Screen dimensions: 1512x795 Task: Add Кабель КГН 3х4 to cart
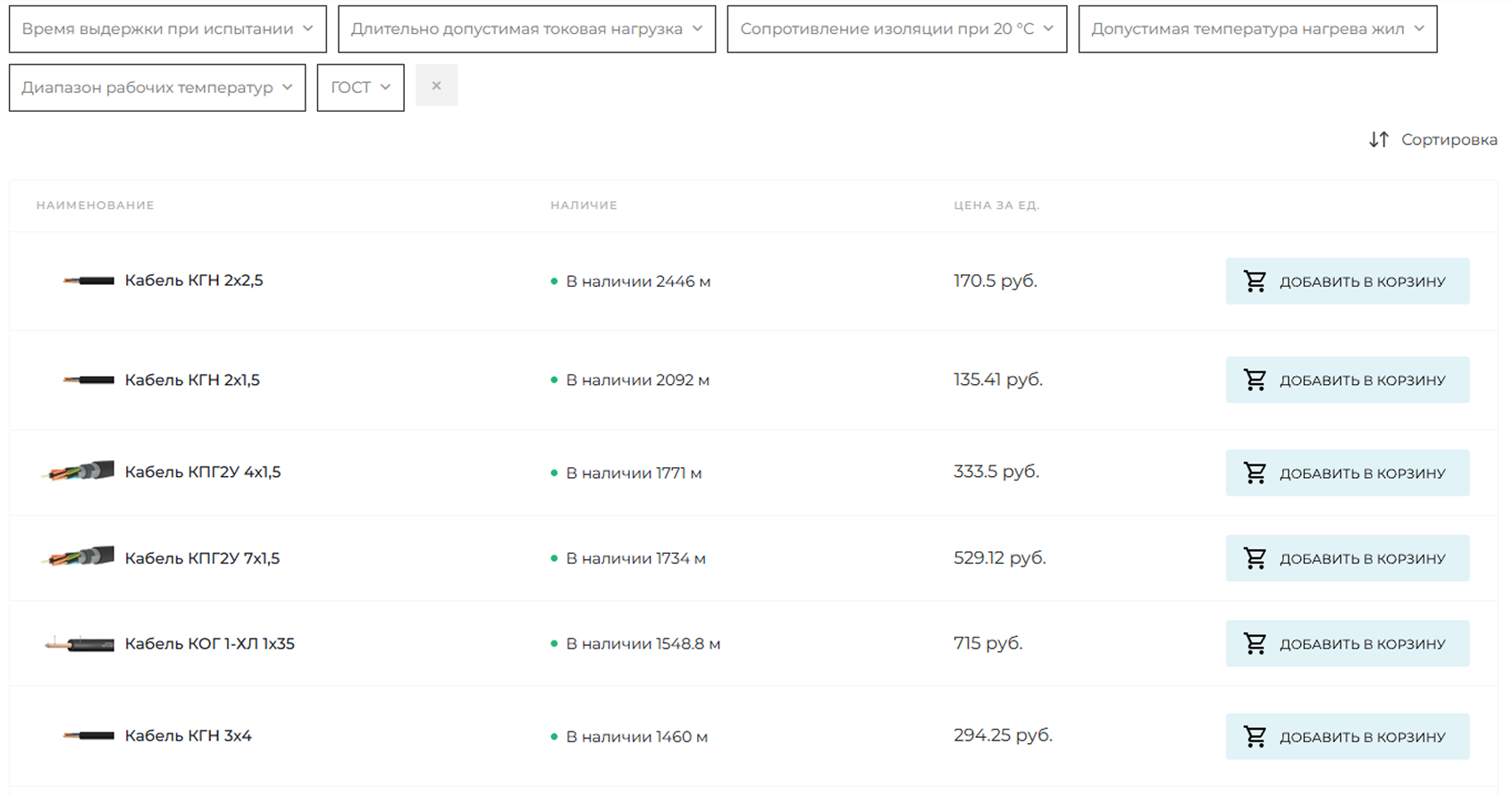tap(1348, 737)
